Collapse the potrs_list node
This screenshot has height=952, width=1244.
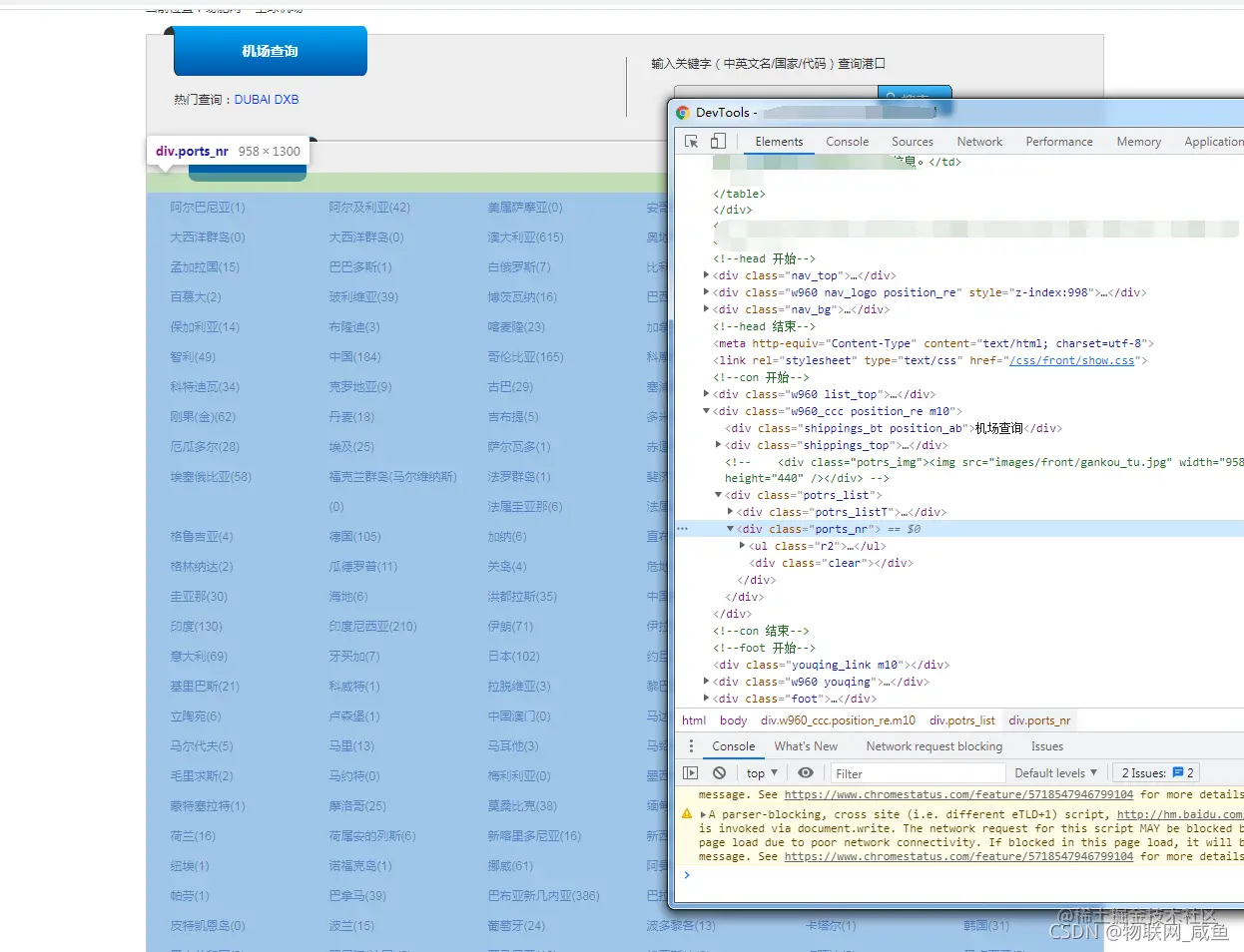719,495
